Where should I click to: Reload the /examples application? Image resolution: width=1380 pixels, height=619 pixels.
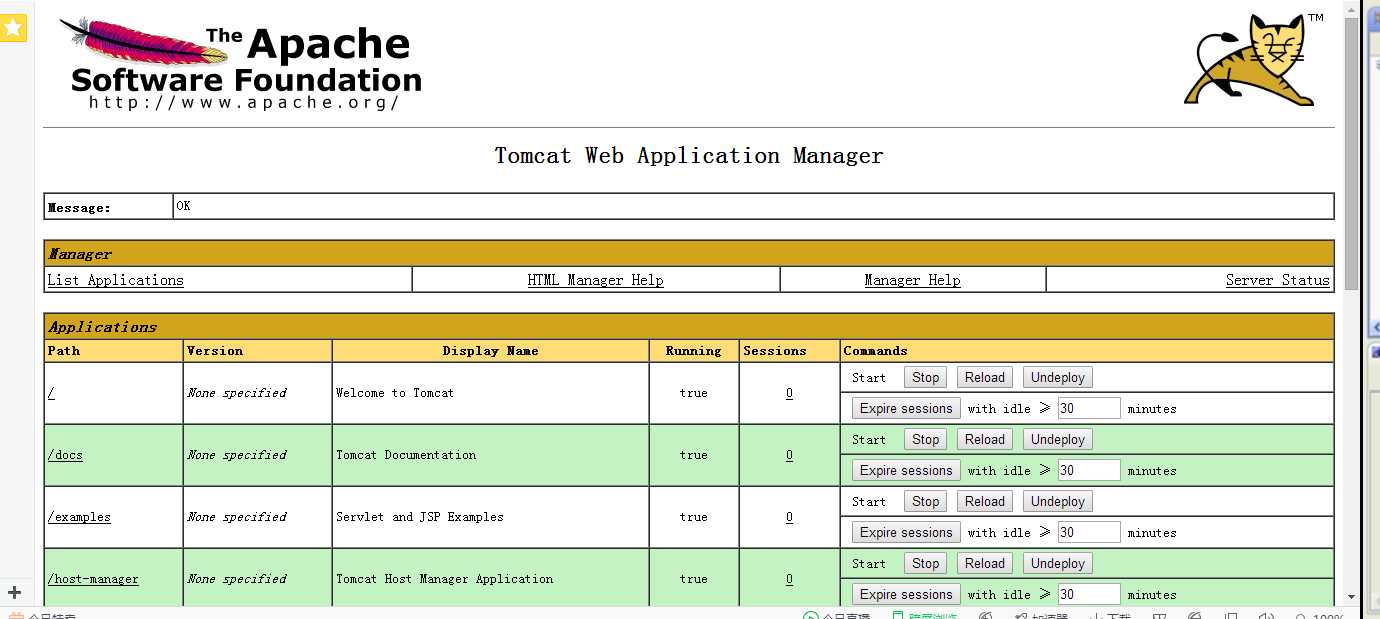984,501
